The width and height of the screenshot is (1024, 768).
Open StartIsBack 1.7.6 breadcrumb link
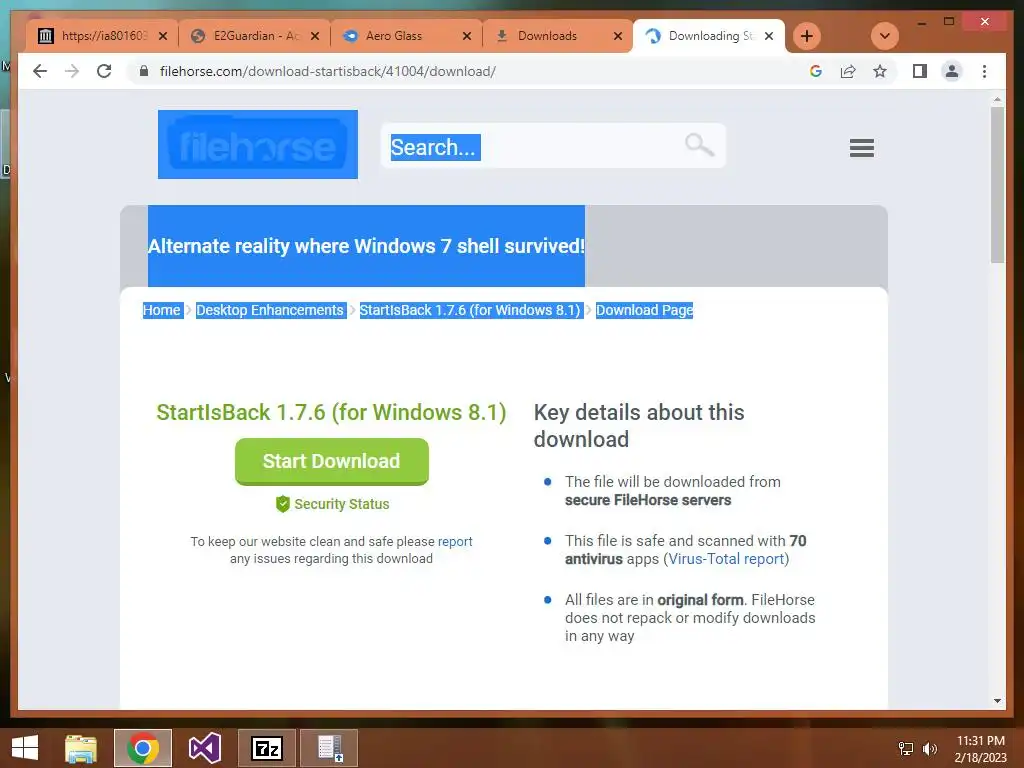click(470, 310)
